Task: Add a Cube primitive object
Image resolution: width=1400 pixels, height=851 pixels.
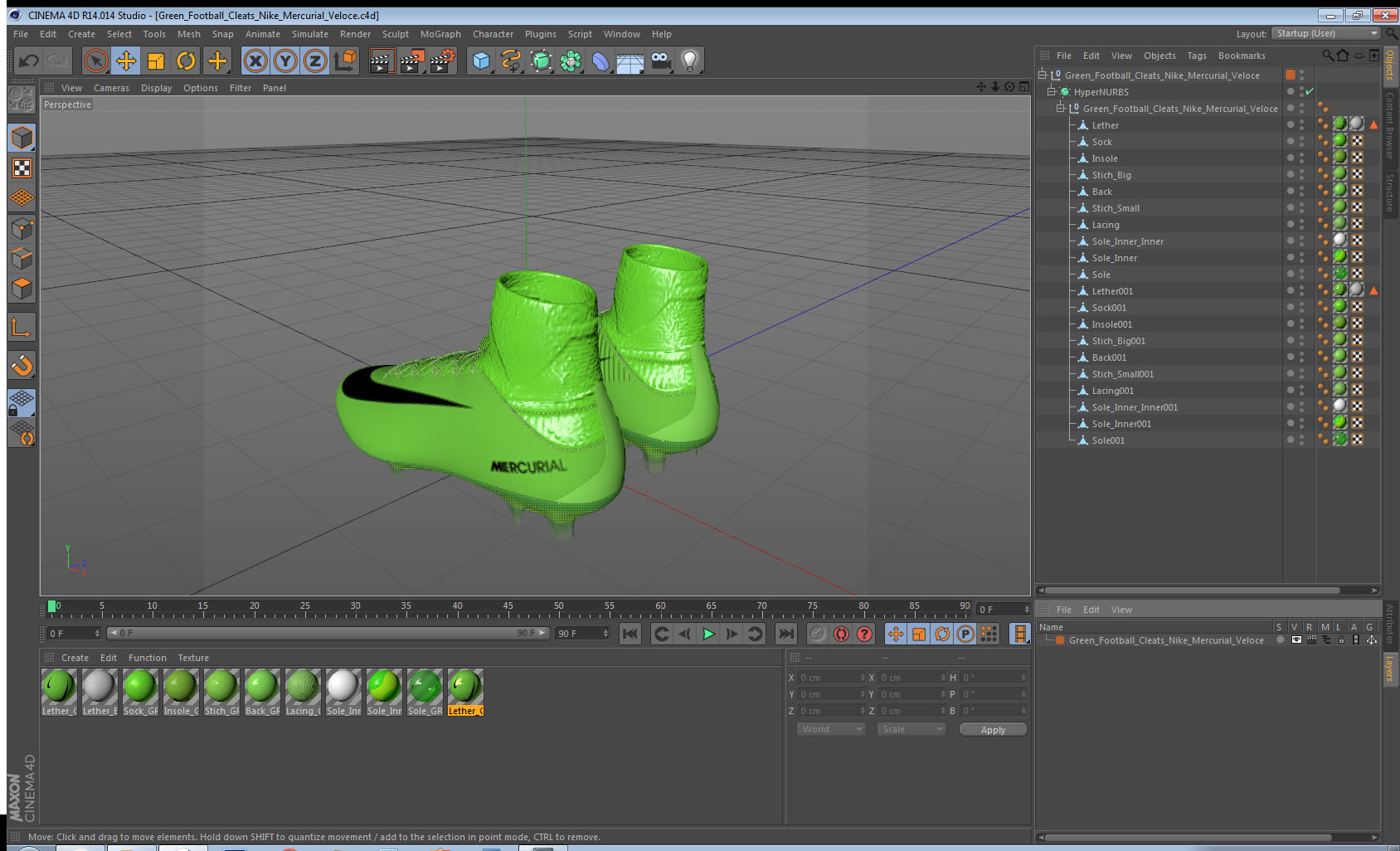Action: 481,61
